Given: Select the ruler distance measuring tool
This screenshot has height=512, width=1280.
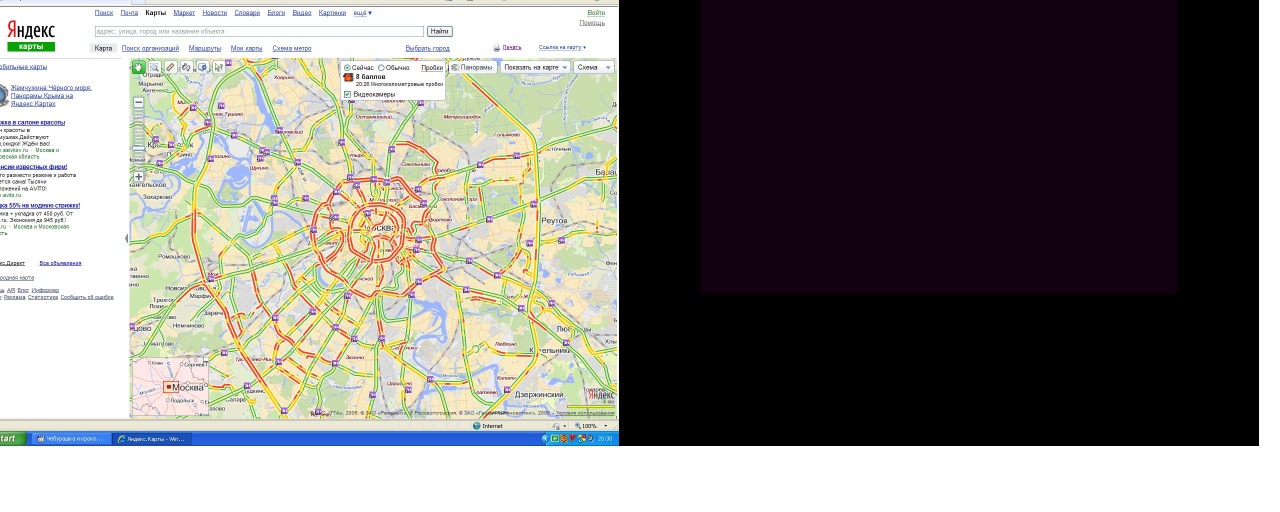Looking at the screenshot, I should coord(171,68).
